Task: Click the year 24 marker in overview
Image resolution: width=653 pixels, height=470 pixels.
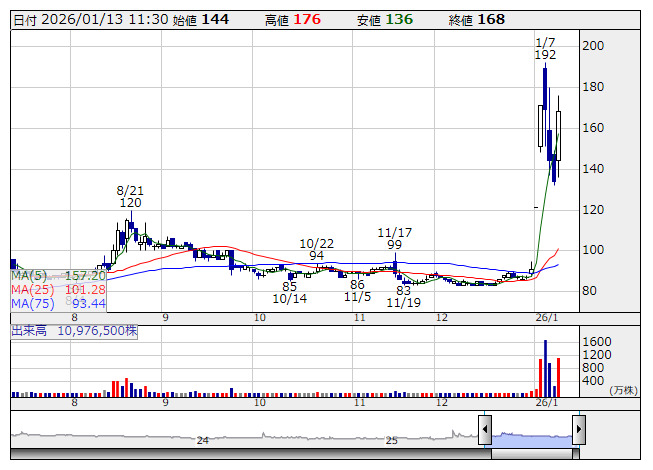Action: [203, 440]
